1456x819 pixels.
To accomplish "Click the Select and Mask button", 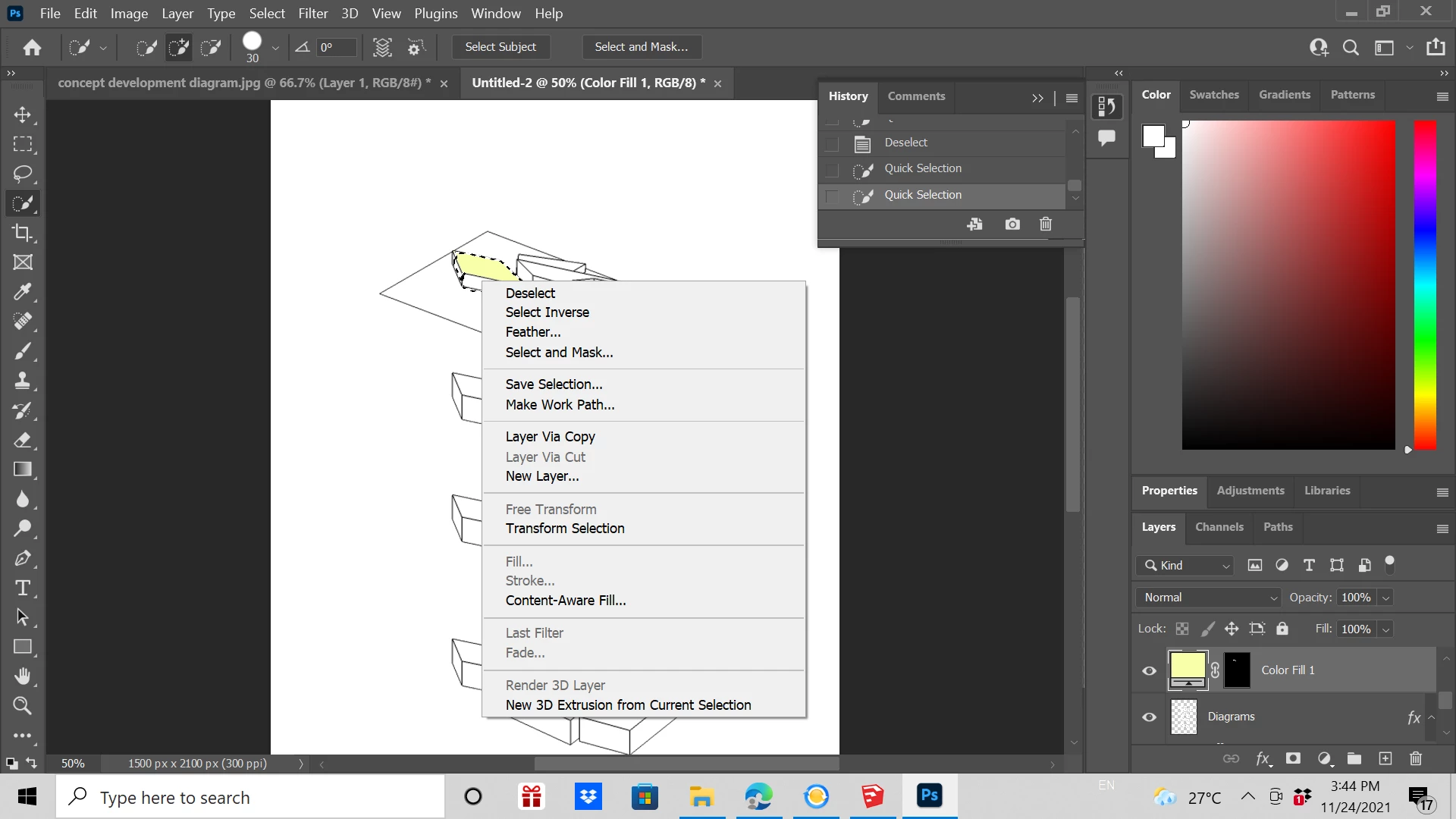I will coord(642,47).
